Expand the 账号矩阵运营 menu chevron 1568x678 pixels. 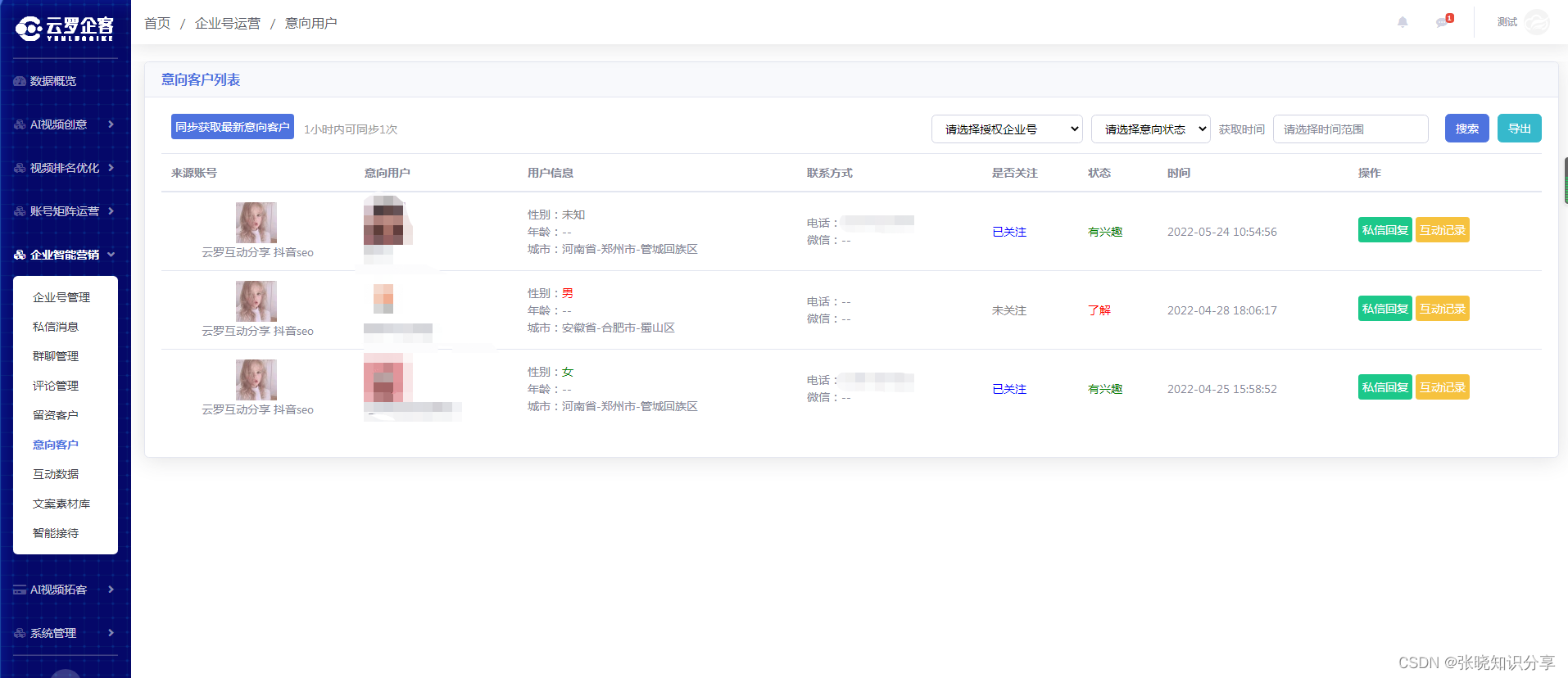coord(111,211)
